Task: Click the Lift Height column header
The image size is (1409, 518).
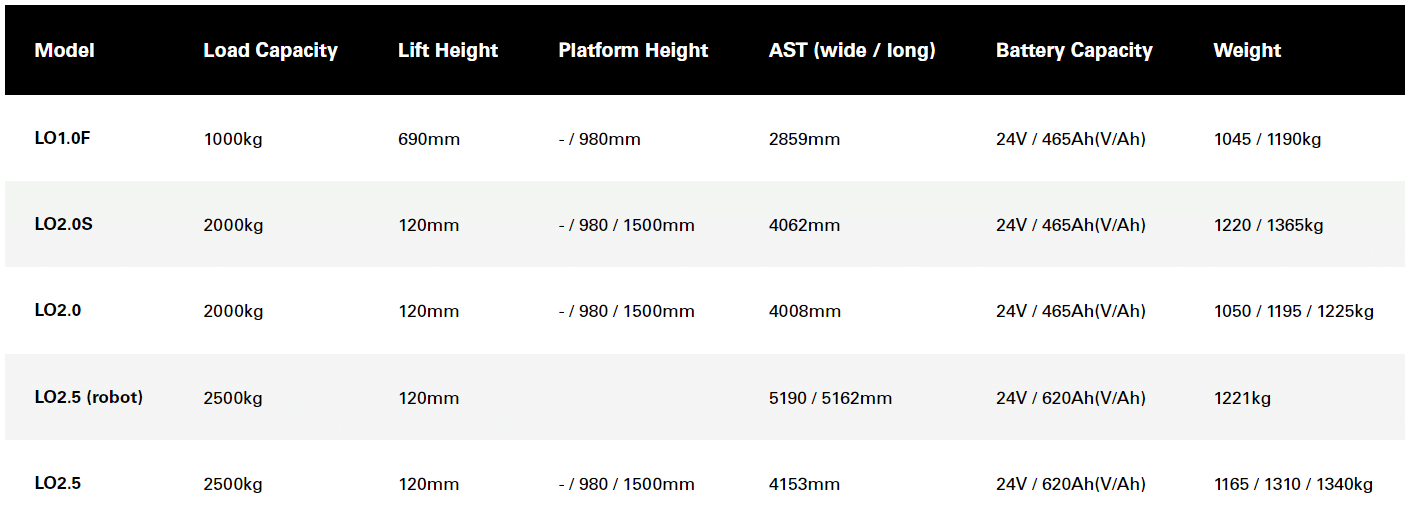Action: point(447,50)
